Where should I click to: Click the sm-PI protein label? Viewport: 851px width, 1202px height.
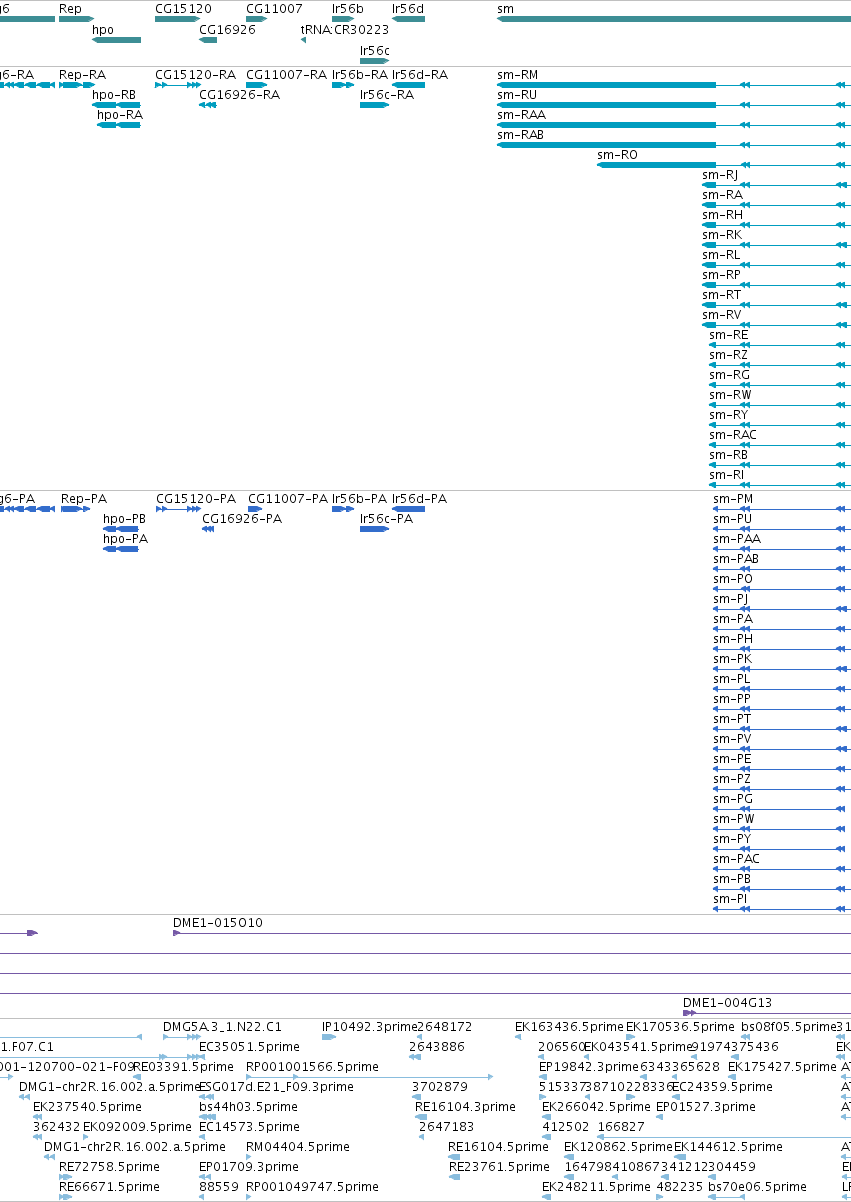point(730,899)
